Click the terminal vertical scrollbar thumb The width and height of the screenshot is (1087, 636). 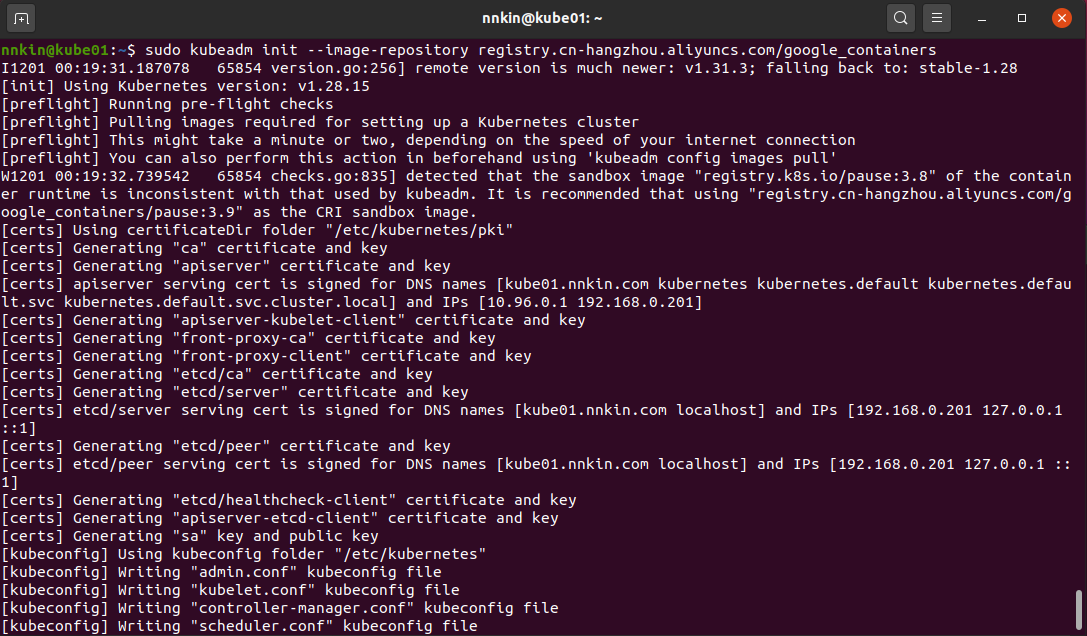[x=1079, y=610]
